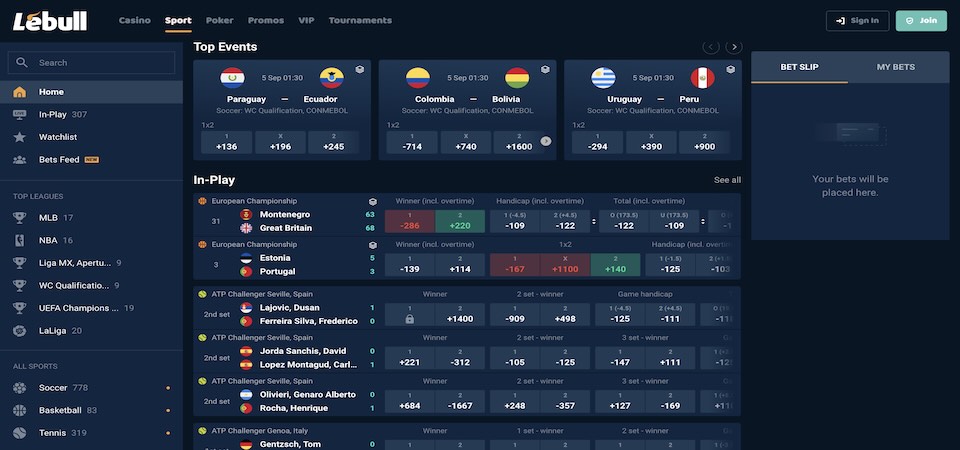Focus the Search input field

tap(91, 62)
